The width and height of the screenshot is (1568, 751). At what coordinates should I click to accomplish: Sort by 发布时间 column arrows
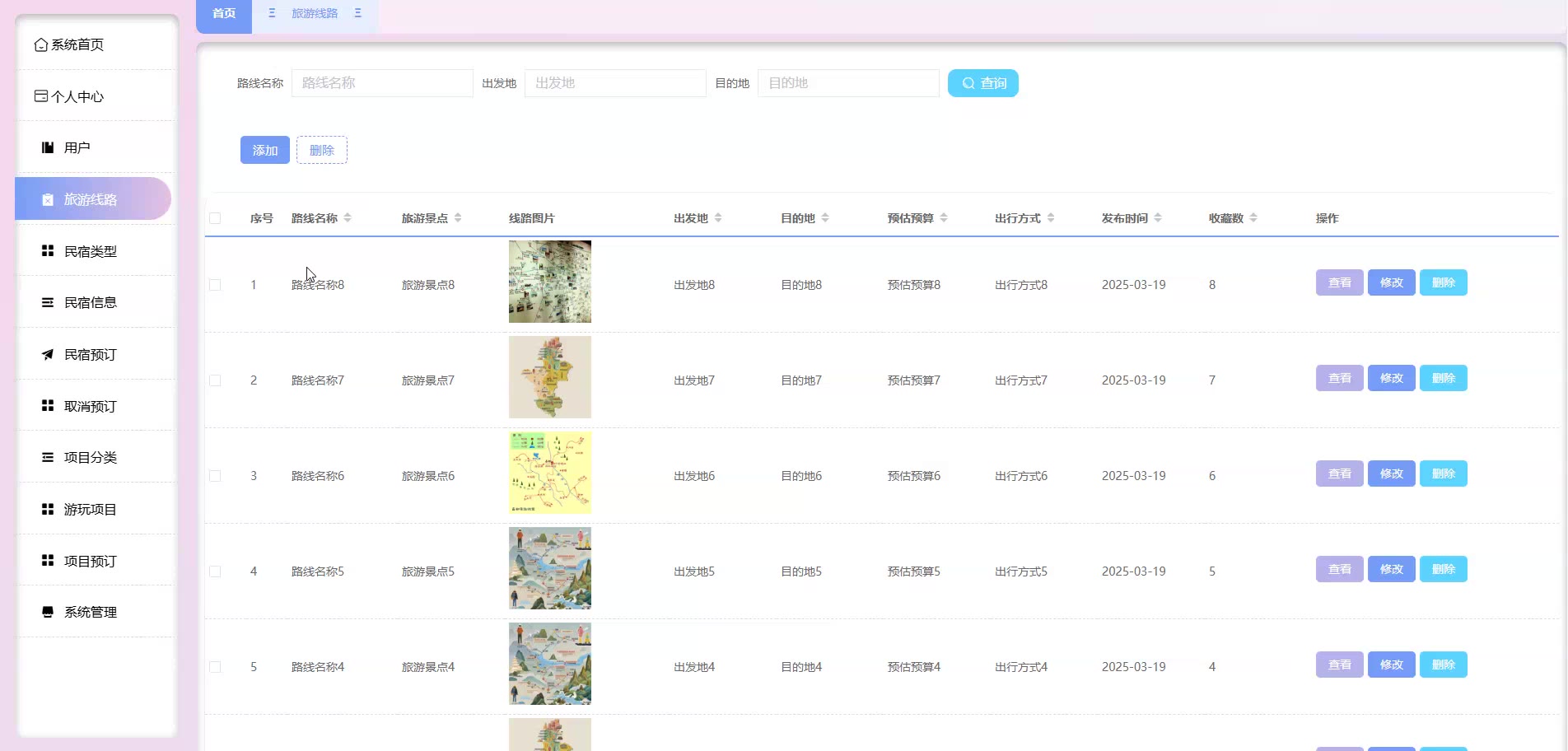point(1158,218)
